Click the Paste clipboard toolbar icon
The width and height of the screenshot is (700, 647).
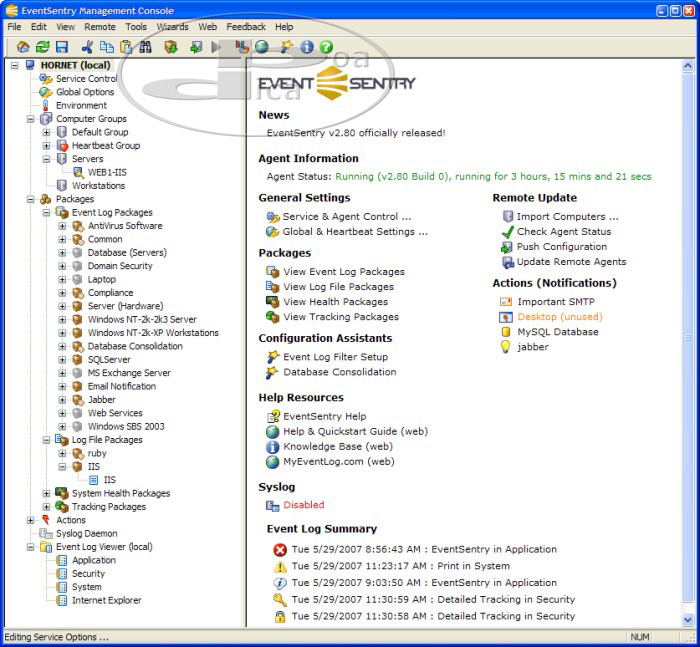pyautogui.click(x=127, y=47)
